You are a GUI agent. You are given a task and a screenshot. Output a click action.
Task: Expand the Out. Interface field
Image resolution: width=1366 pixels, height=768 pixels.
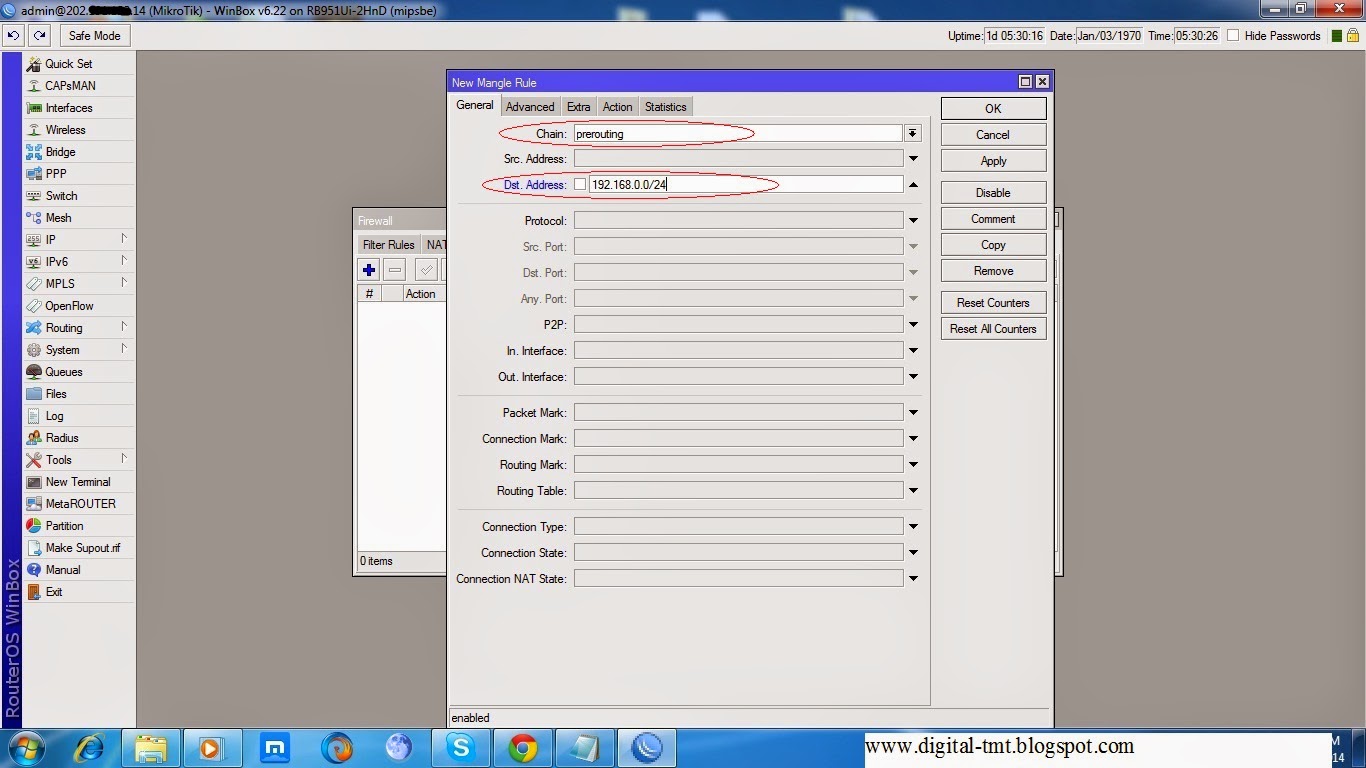913,377
